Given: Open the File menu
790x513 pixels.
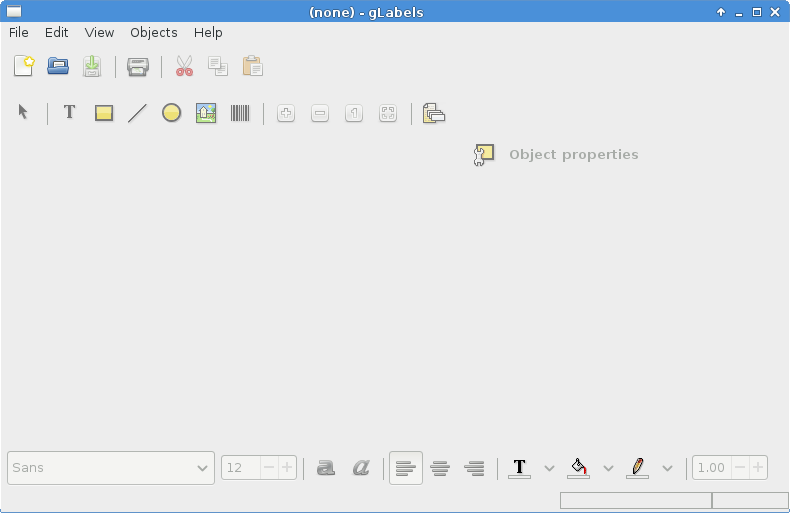Looking at the screenshot, I should [19, 33].
